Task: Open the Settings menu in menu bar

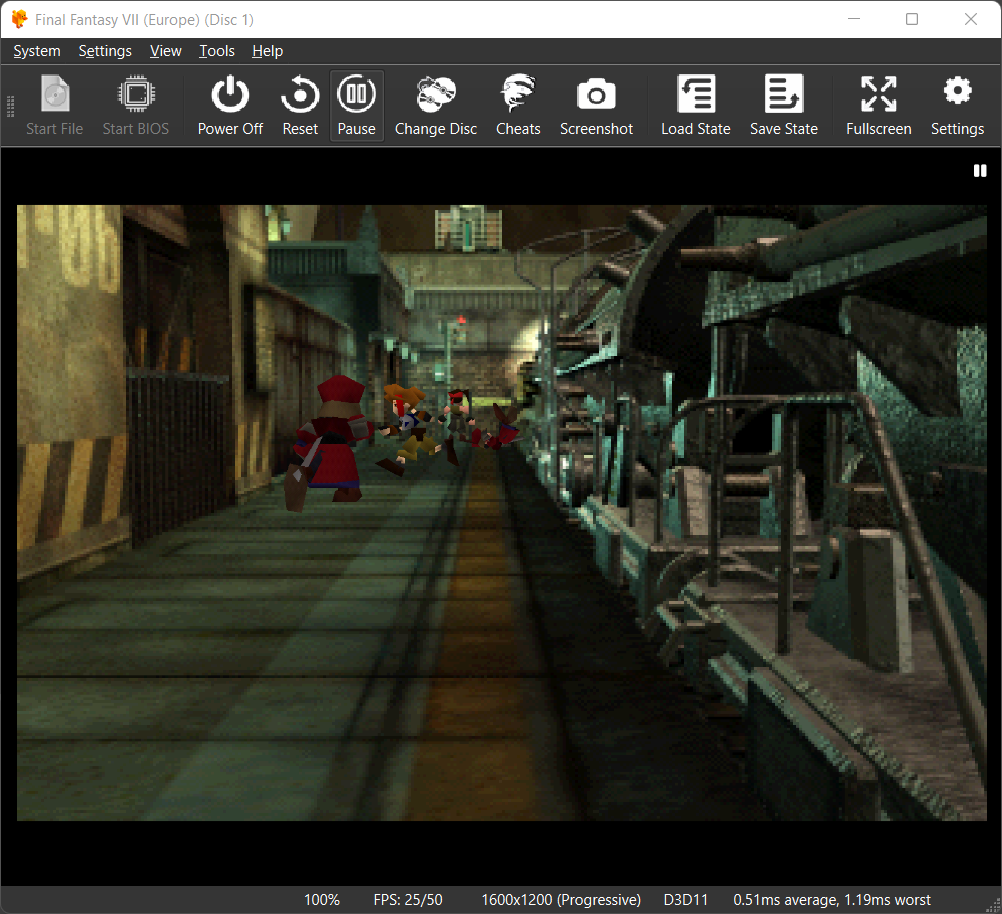Action: pos(105,51)
